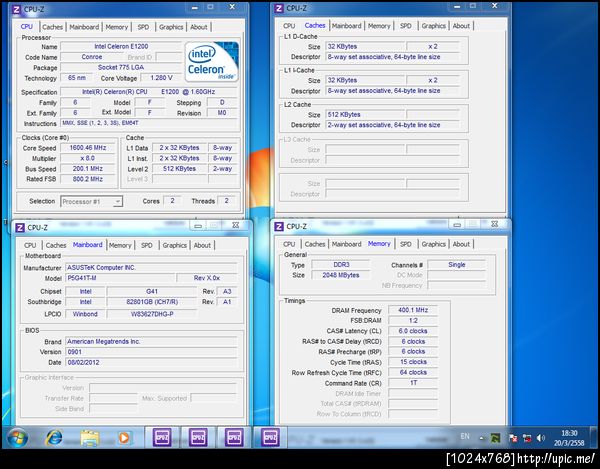
Task: Launch Internet Explorer from the taskbar
Action: [x=53, y=437]
